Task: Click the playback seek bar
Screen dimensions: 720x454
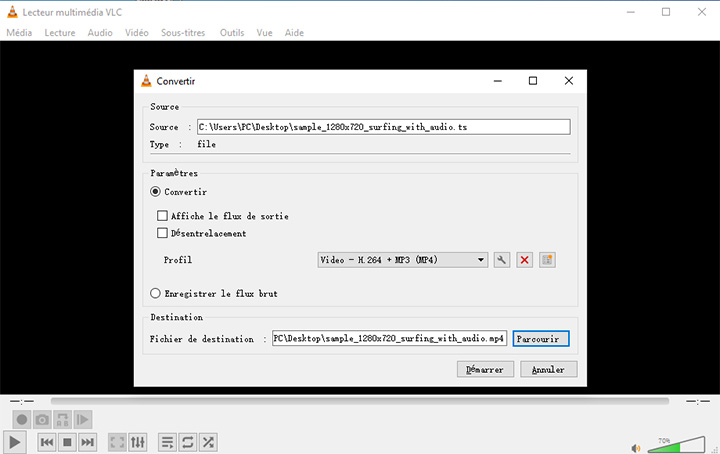Action: (x=360, y=401)
